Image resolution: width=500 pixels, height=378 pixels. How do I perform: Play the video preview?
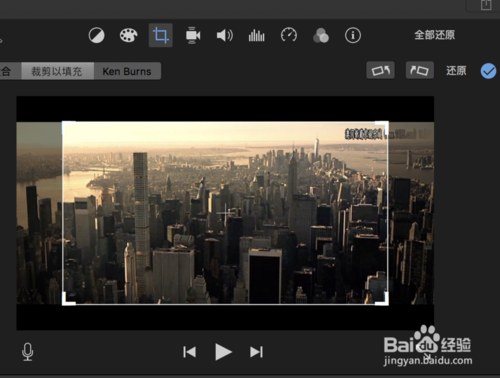click(x=223, y=352)
